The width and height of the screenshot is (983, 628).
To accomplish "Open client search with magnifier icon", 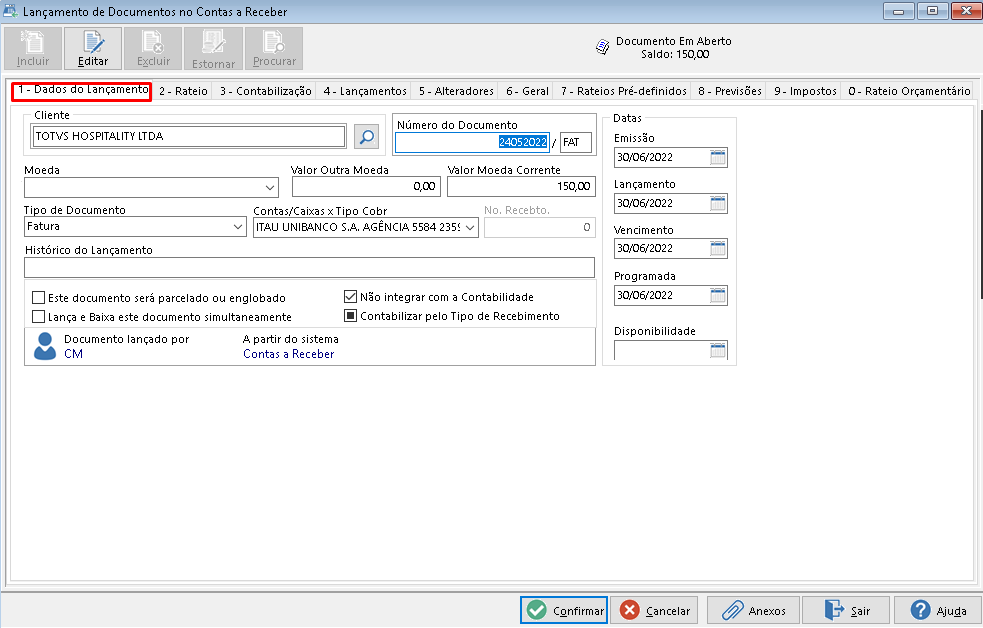I will click(366, 136).
